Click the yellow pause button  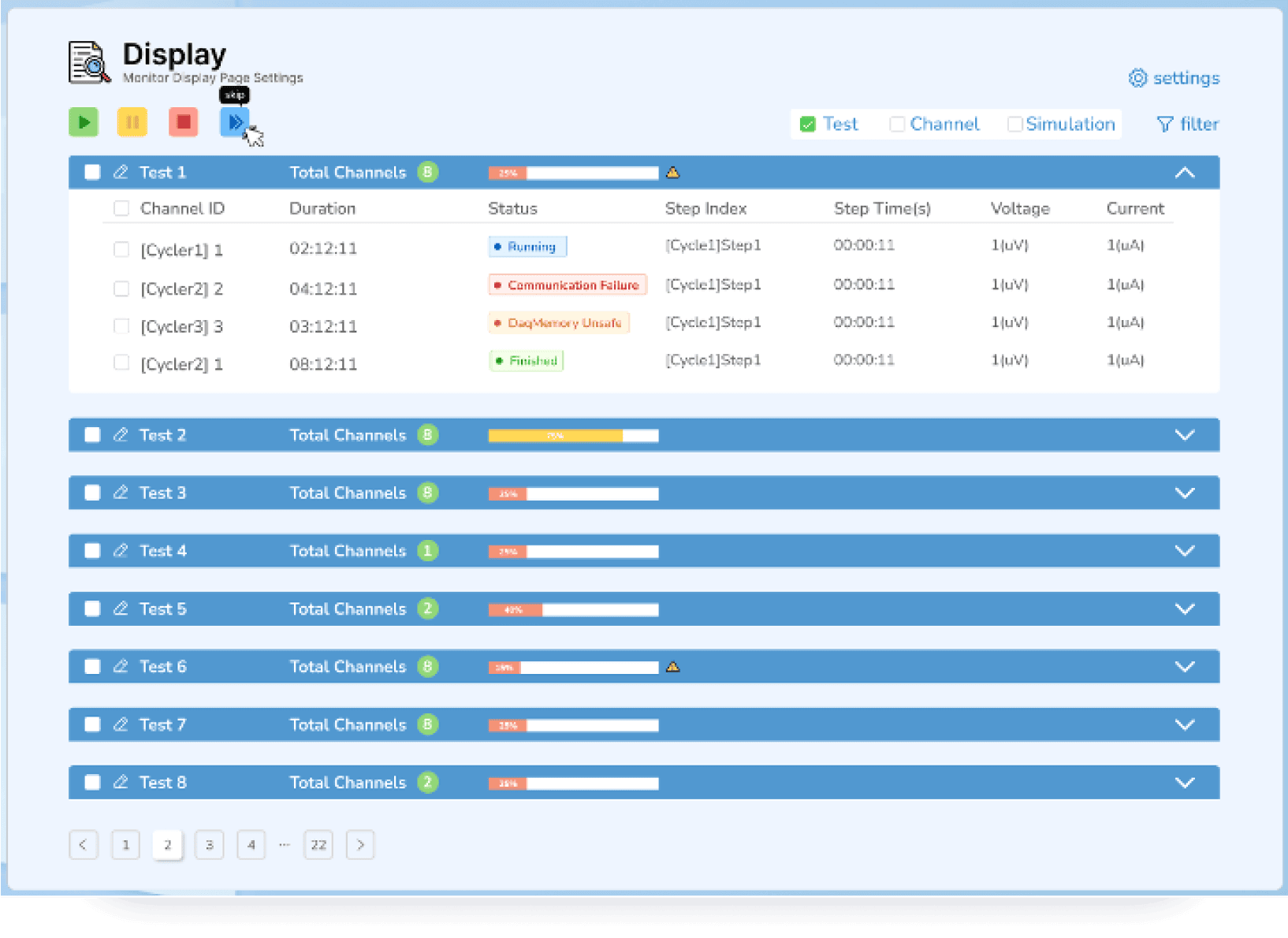132,122
